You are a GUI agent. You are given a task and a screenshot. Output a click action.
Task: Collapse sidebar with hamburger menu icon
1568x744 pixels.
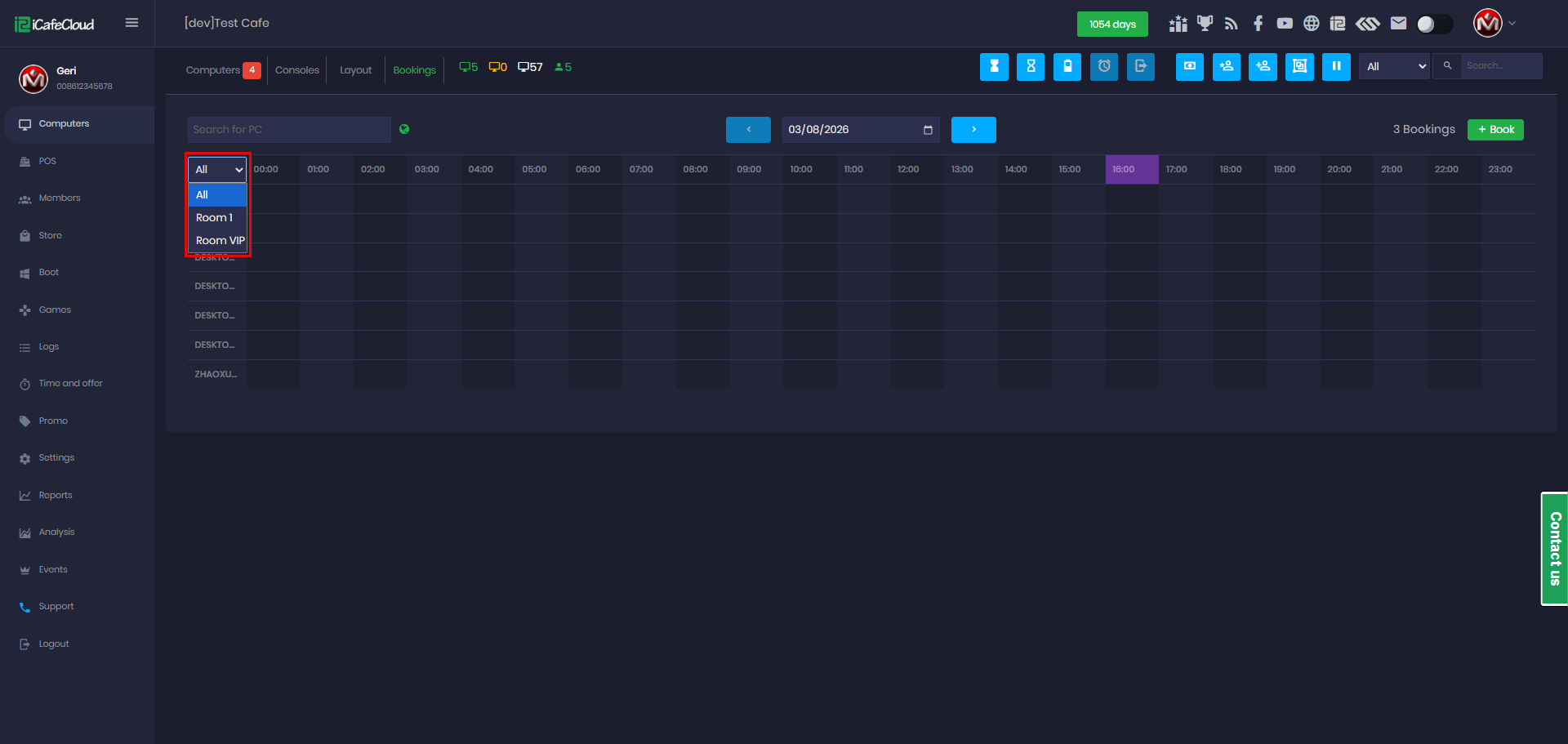click(131, 23)
